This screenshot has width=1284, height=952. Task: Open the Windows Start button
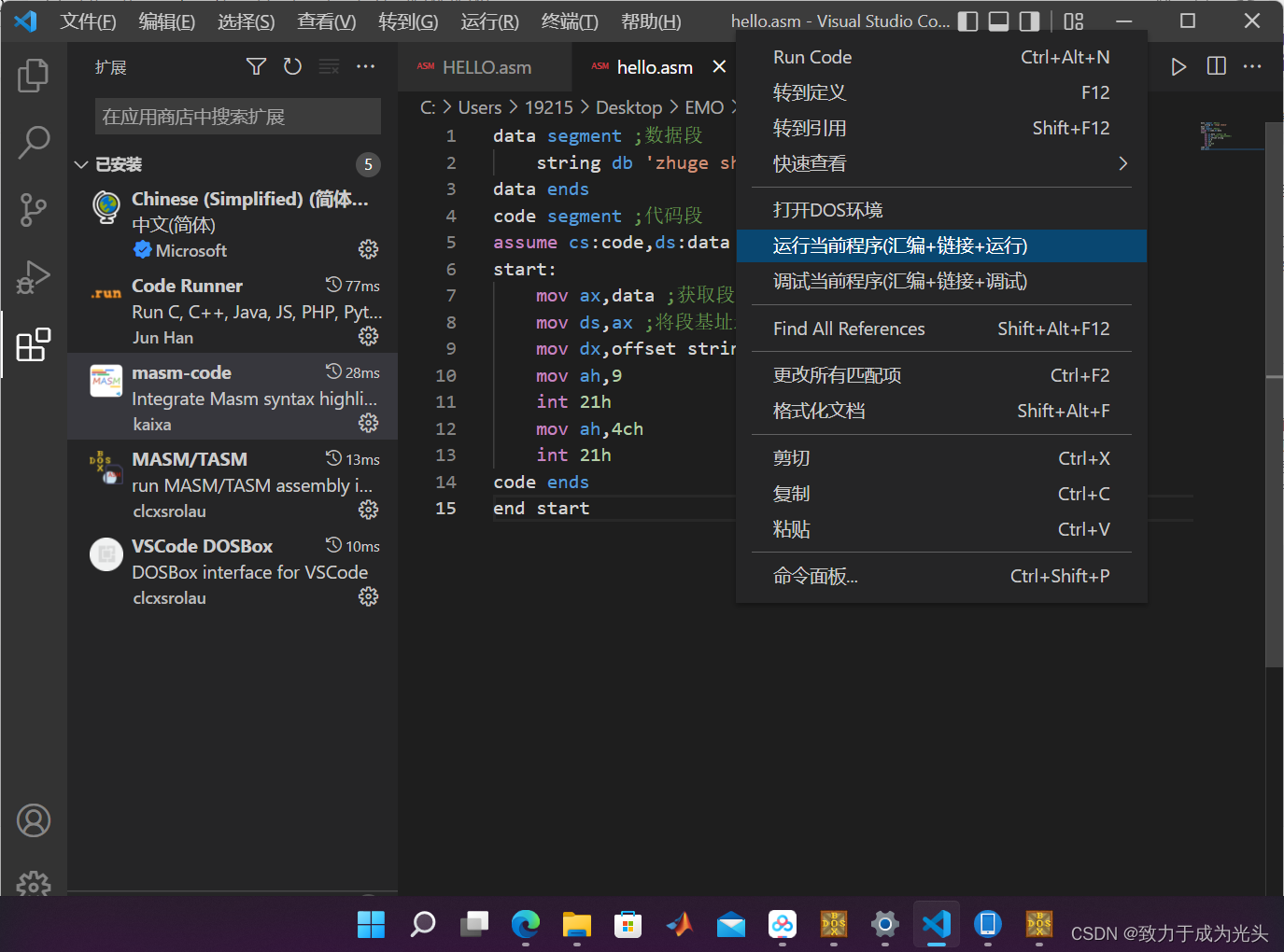[x=371, y=924]
